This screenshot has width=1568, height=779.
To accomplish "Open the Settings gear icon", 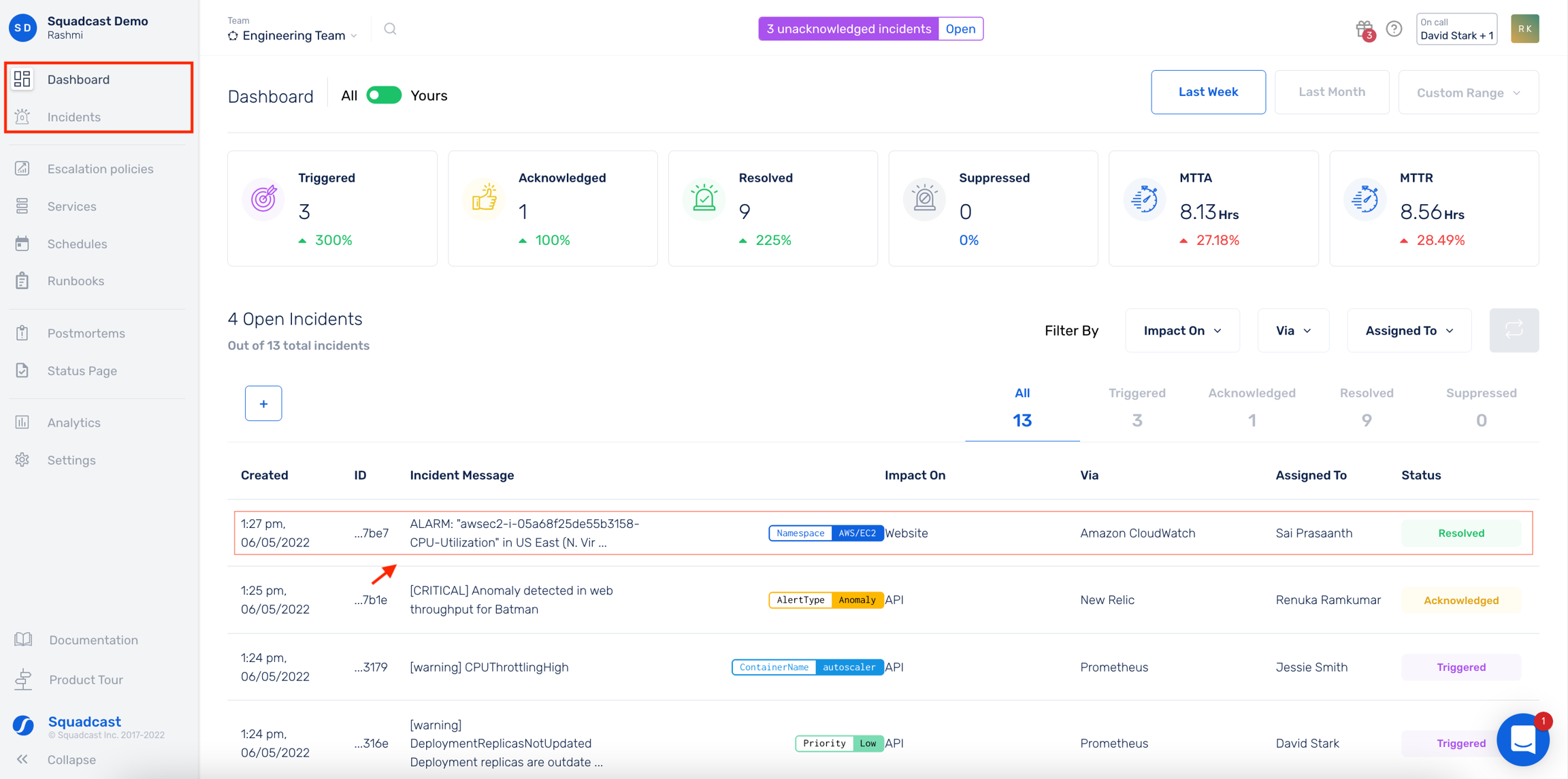I will pos(22,459).
